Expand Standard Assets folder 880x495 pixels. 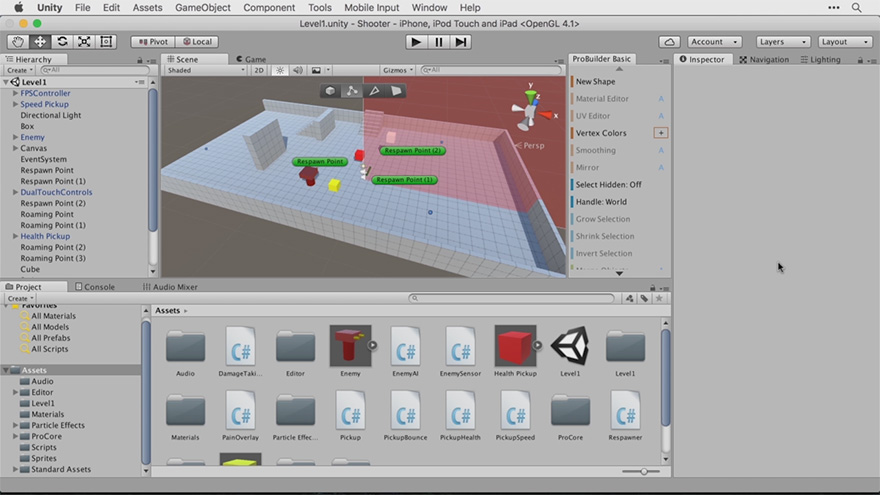(15, 469)
